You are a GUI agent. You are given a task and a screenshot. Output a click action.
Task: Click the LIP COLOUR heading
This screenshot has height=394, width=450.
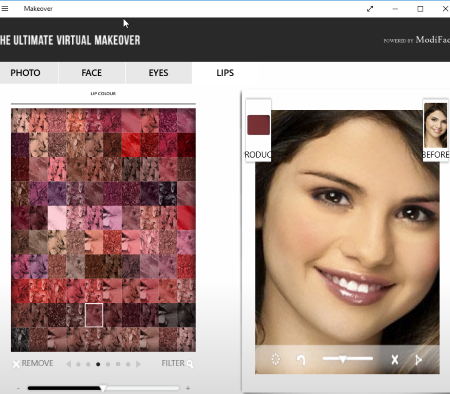103,93
